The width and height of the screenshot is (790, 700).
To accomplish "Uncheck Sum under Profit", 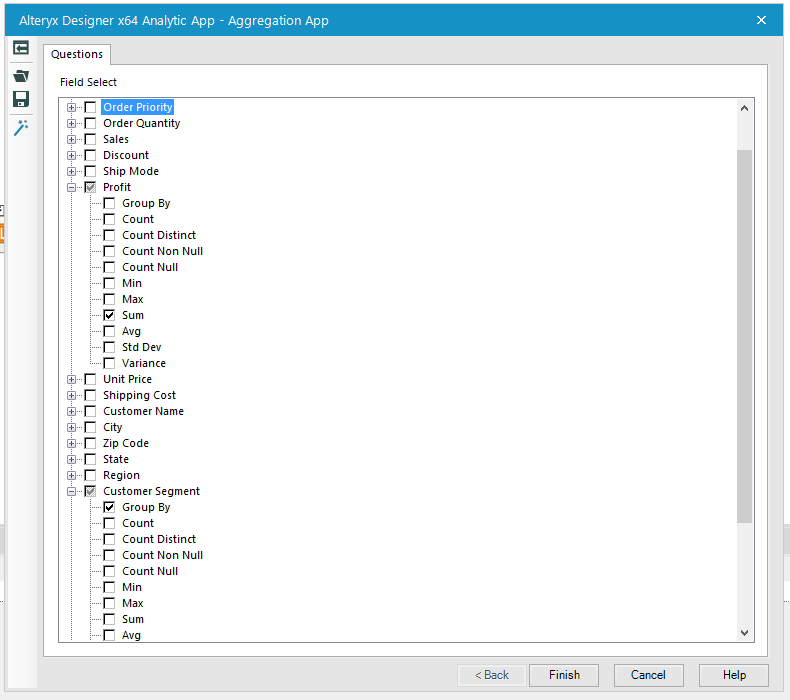I will (109, 315).
